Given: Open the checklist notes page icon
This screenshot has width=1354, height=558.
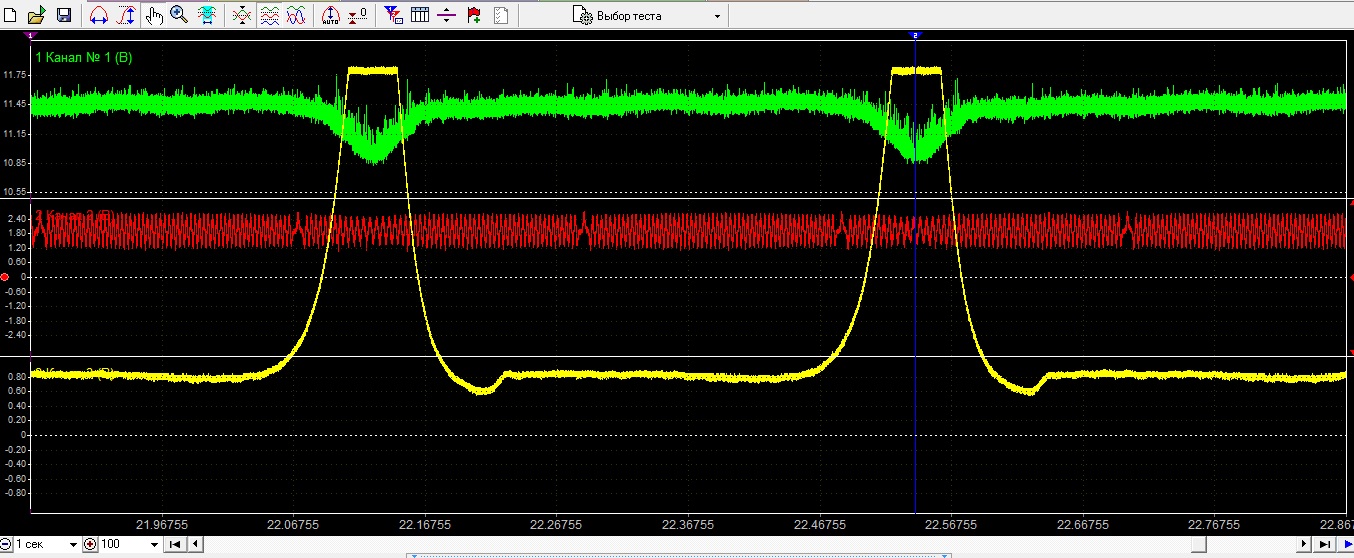Looking at the screenshot, I should pos(500,15).
